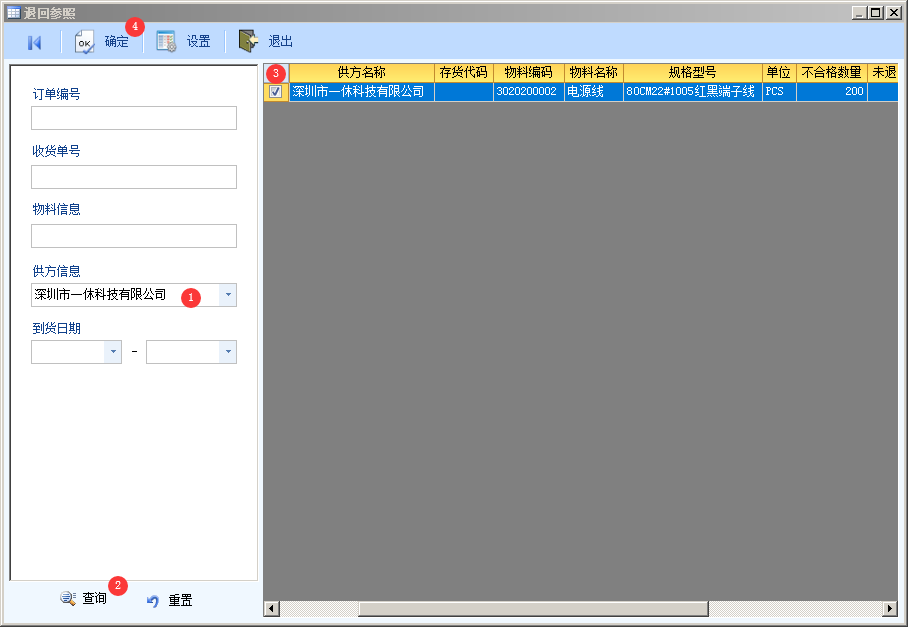Click the 不合格数量 column header
The height and width of the screenshot is (627, 908).
[x=832, y=72]
